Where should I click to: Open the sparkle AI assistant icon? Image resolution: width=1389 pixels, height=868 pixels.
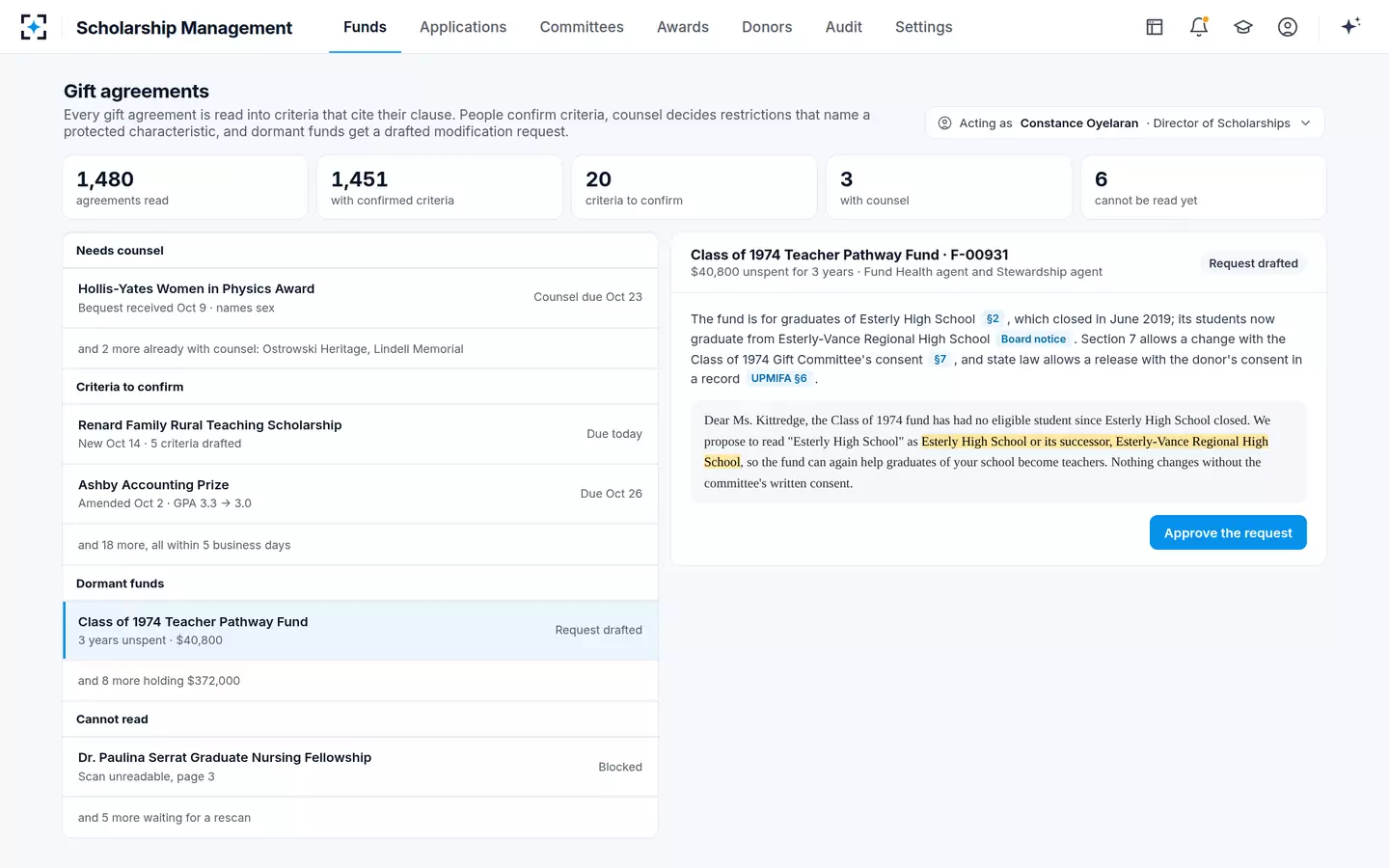(x=1350, y=26)
